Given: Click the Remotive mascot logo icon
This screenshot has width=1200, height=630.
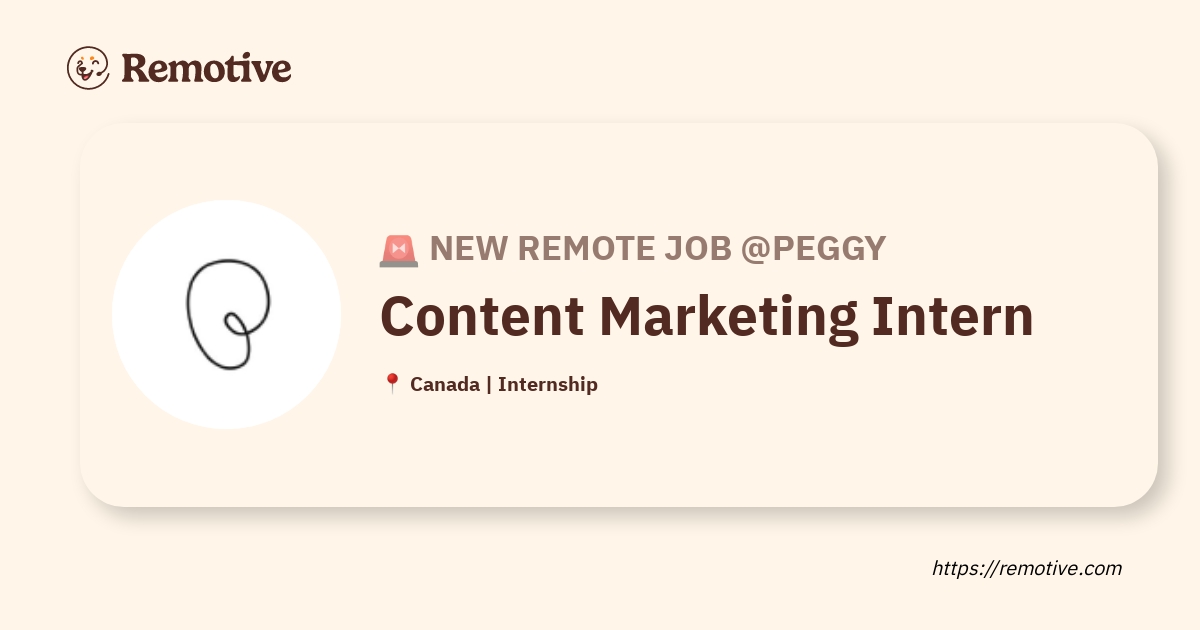Looking at the screenshot, I should pos(88,68).
